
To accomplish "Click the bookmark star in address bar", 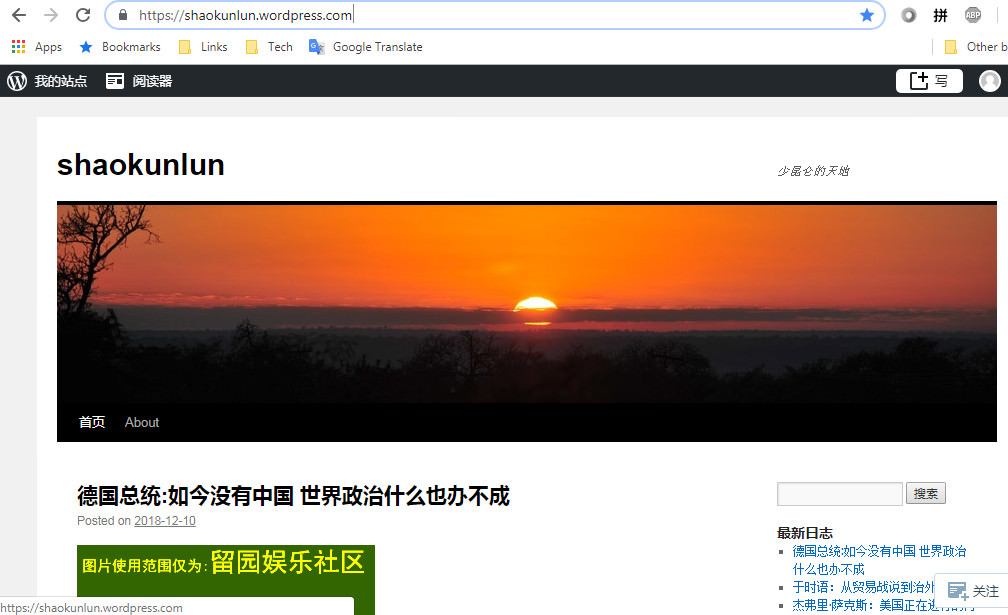I will coord(867,15).
